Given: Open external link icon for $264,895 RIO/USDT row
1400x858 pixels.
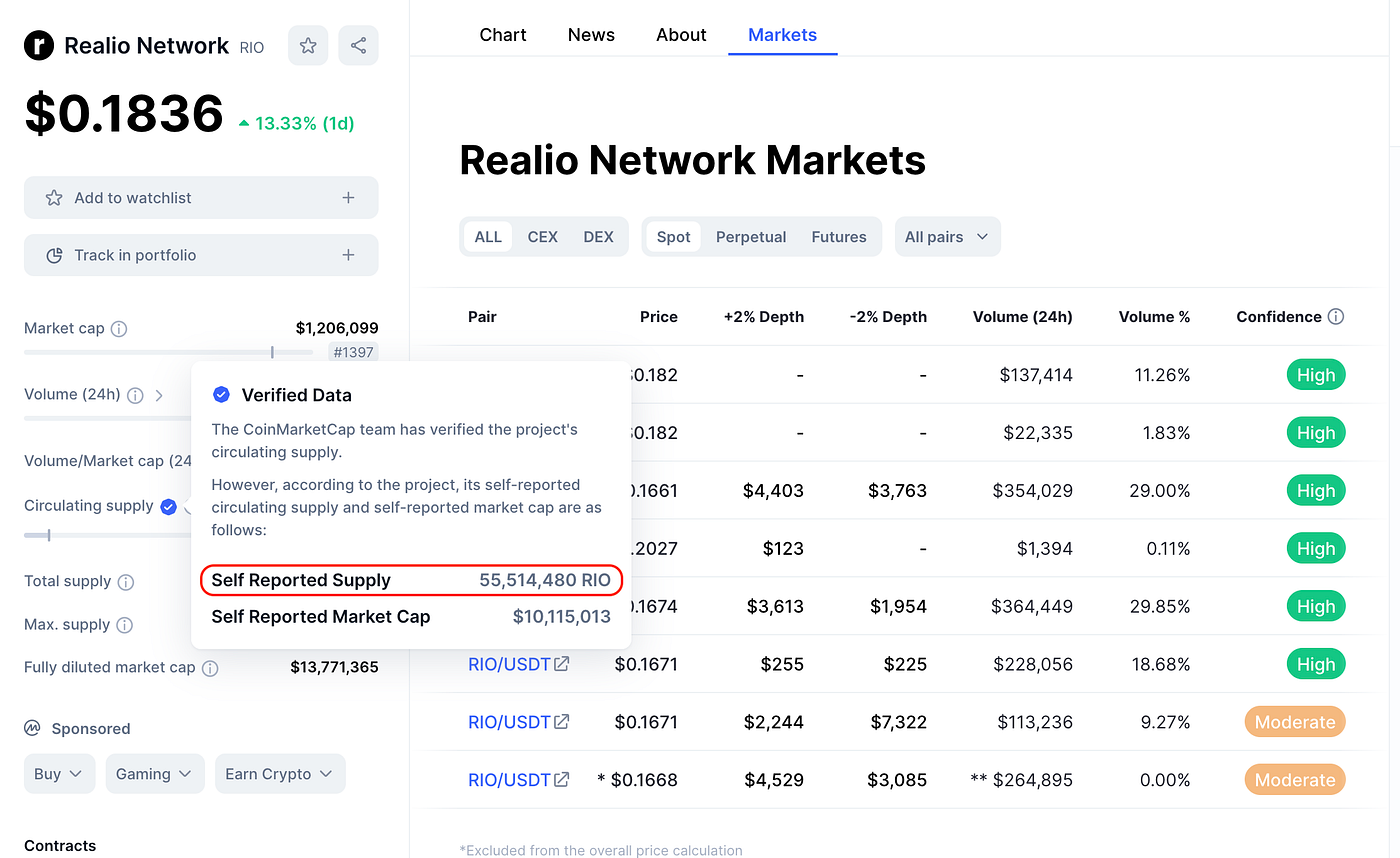Looking at the screenshot, I should (x=562, y=779).
